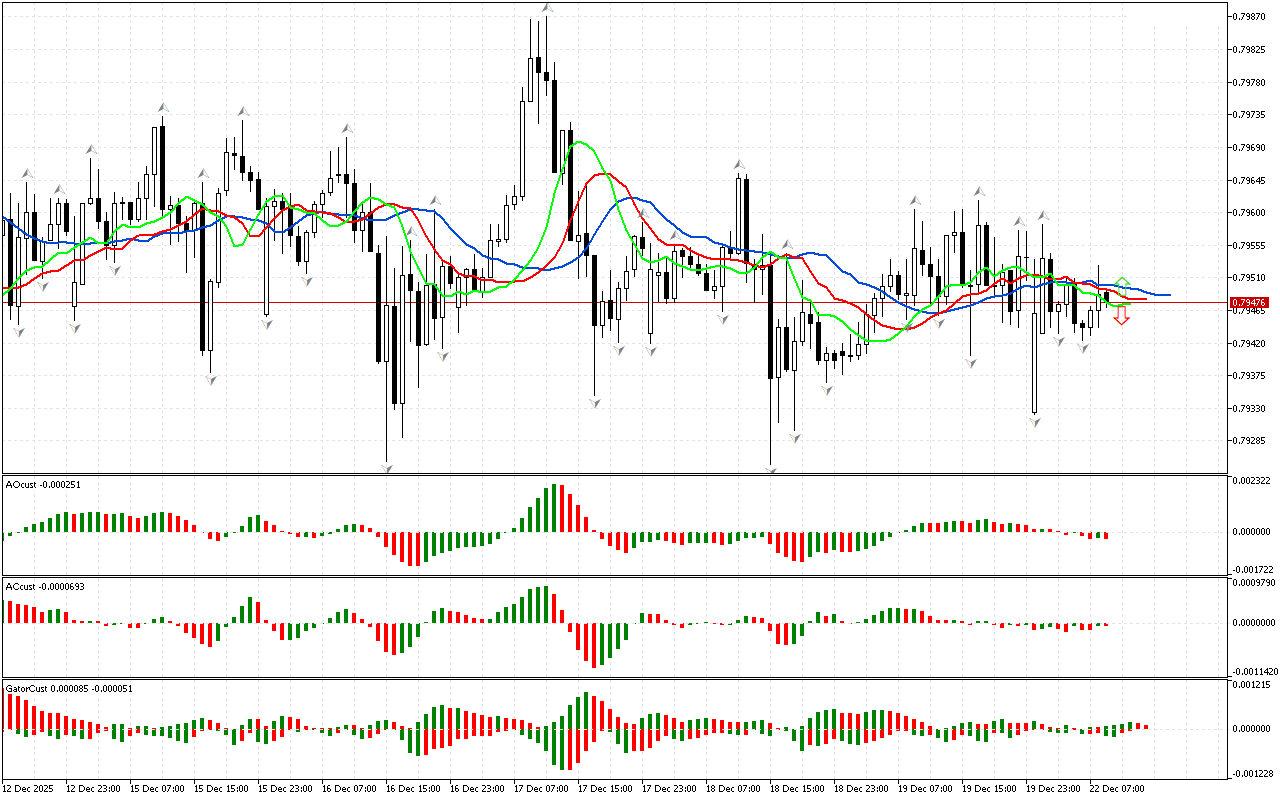Click the 17 Dec 07:00 time axis label
Screen dimensions: 1280x800
coord(540,789)
